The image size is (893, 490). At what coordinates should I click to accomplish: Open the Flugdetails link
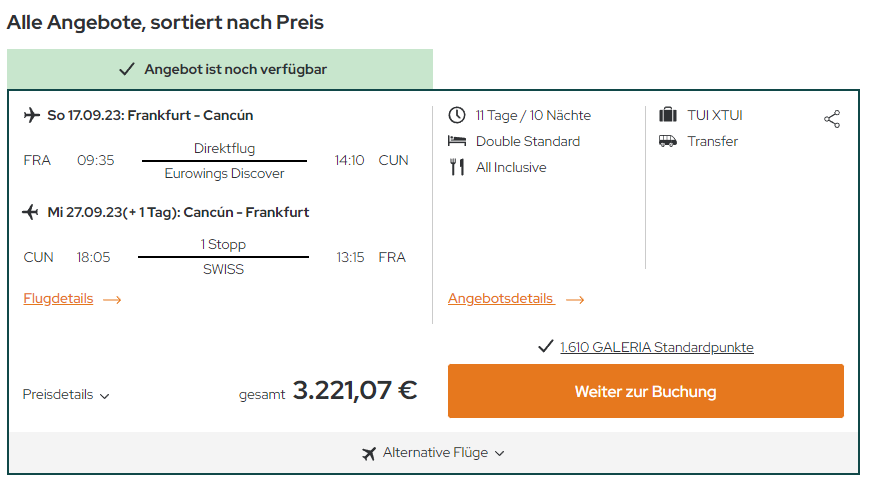click(58, 299)
